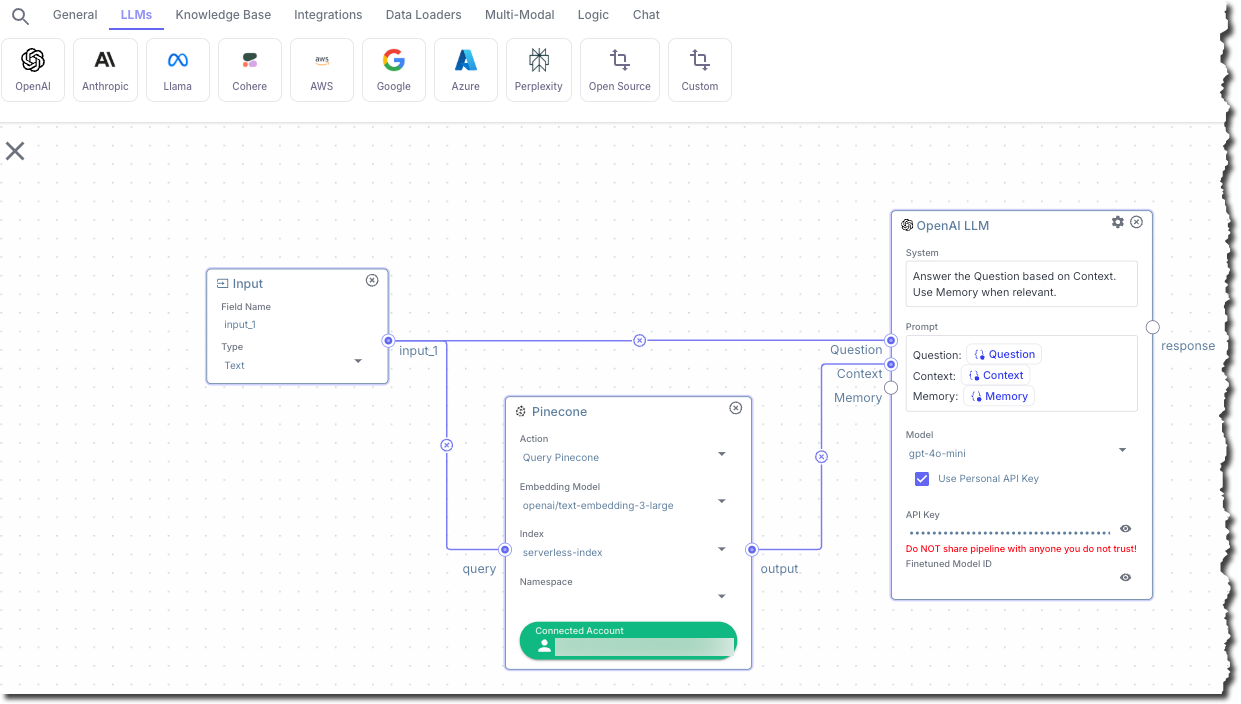Select the Open Source provider icon
The height and width of the screenshot is (704, 1241).
pos(619,69)
